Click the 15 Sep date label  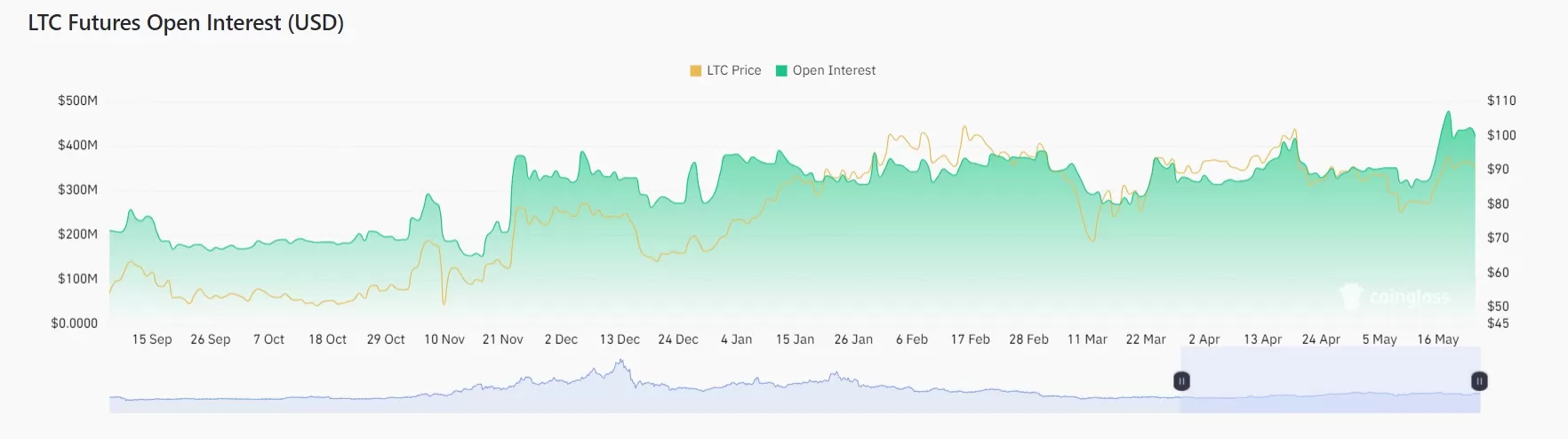coord(152,339)
